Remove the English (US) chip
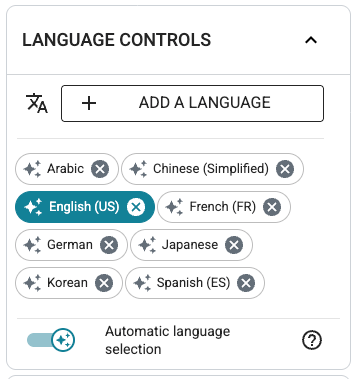Screen dimensions: 364x379 coord(136,207)
